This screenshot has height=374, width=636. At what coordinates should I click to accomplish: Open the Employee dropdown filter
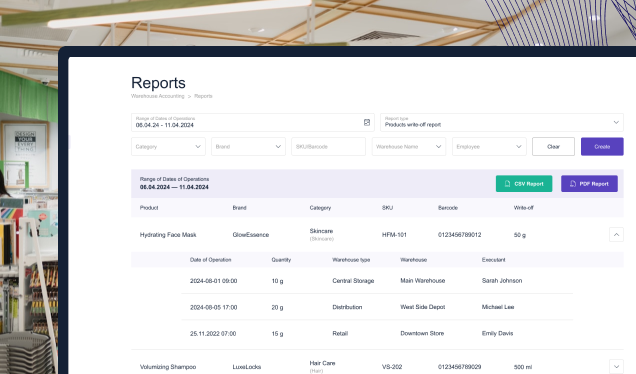tap(489, 146)
